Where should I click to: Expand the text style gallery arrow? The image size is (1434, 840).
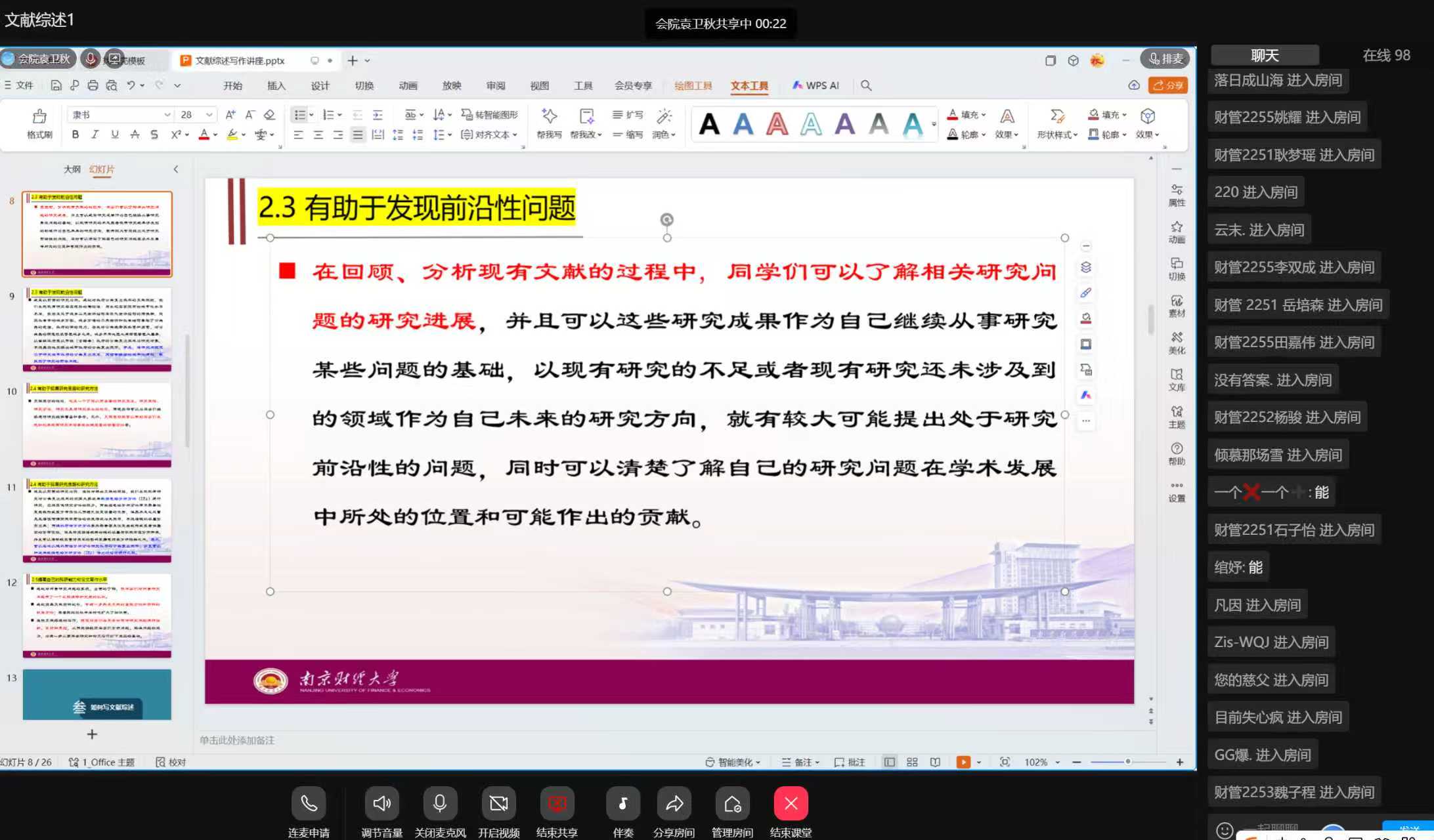click(x=934, y=124)
